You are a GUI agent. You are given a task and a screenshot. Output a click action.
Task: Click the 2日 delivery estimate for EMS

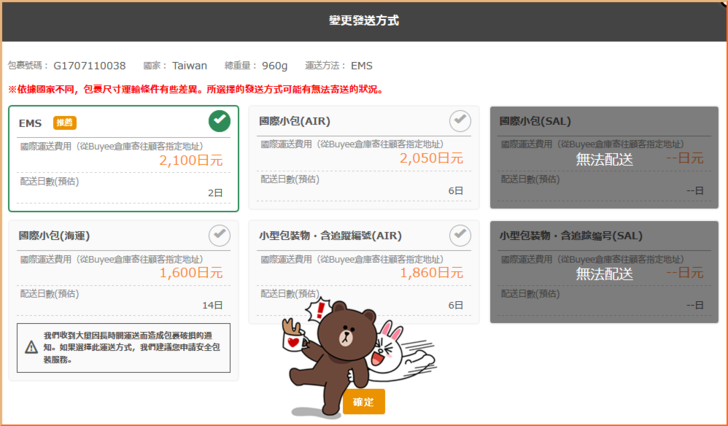215,193
